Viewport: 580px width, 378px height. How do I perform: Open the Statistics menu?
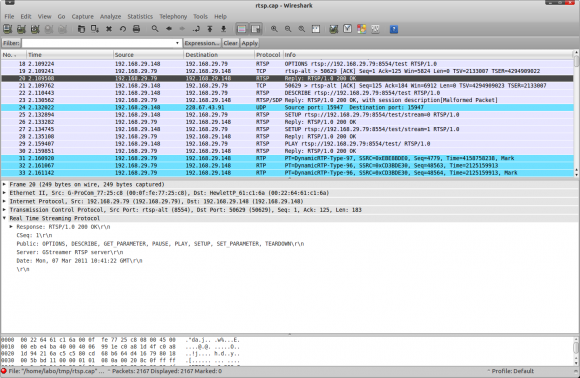140,17
